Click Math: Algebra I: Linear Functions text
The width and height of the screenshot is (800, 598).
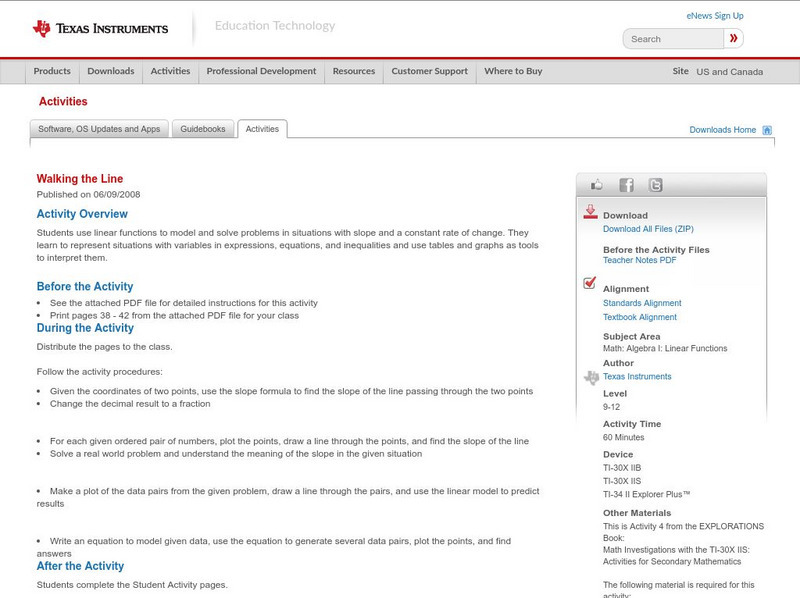665,348
